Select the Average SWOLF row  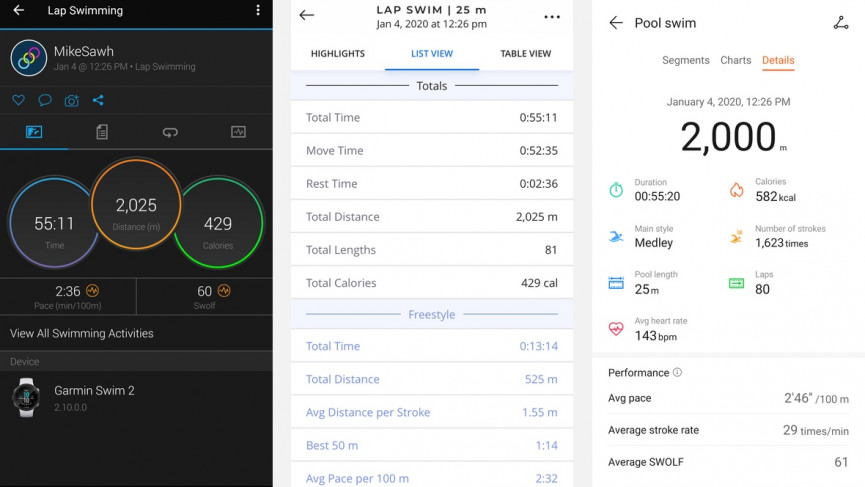tap(728, 462)
